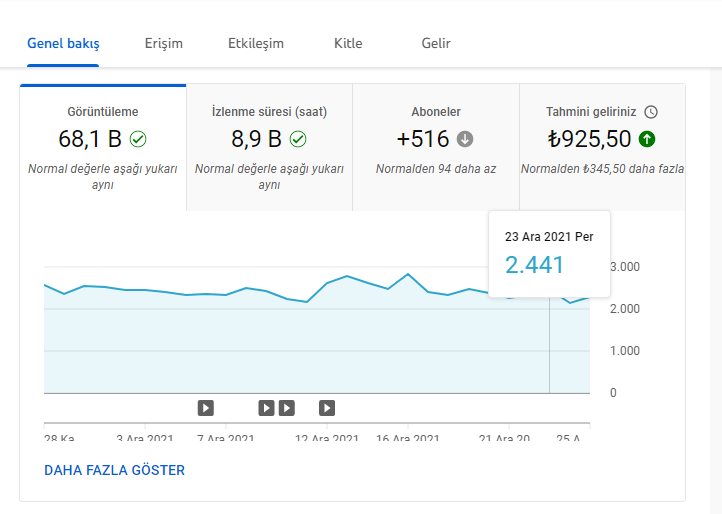Image resolution: width=722 pixels, height=514 pixels.
Task: Click the green check icon beside 8,9 B
Action: (x=298, y=139)
